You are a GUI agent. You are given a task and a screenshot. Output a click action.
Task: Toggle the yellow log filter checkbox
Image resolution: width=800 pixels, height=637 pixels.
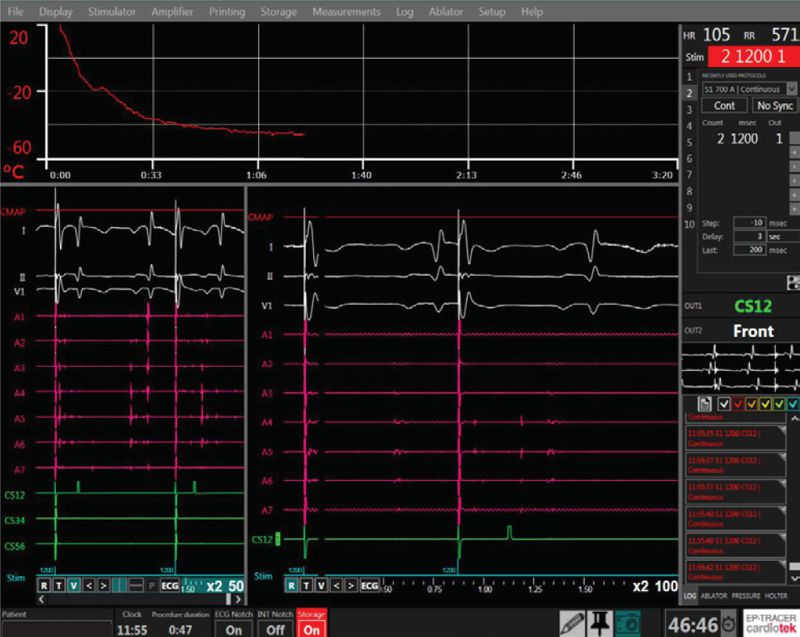point(765,404)
